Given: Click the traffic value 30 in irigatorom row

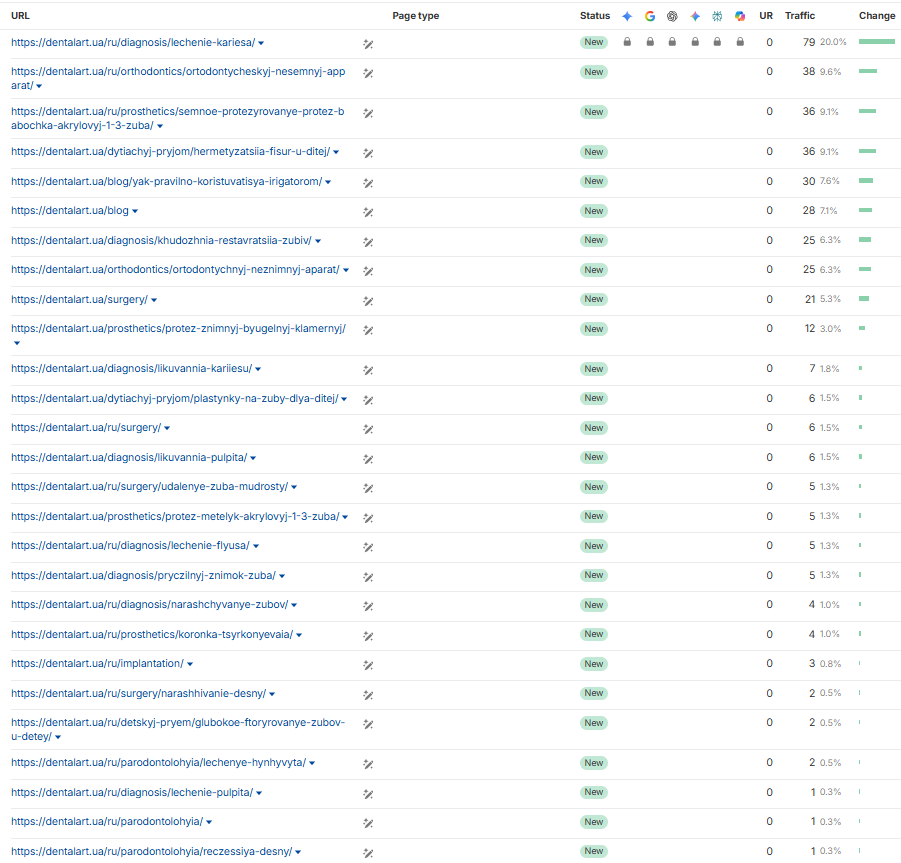Looking at the screenshot, I should pyautogui.click(x=809, y=181).
